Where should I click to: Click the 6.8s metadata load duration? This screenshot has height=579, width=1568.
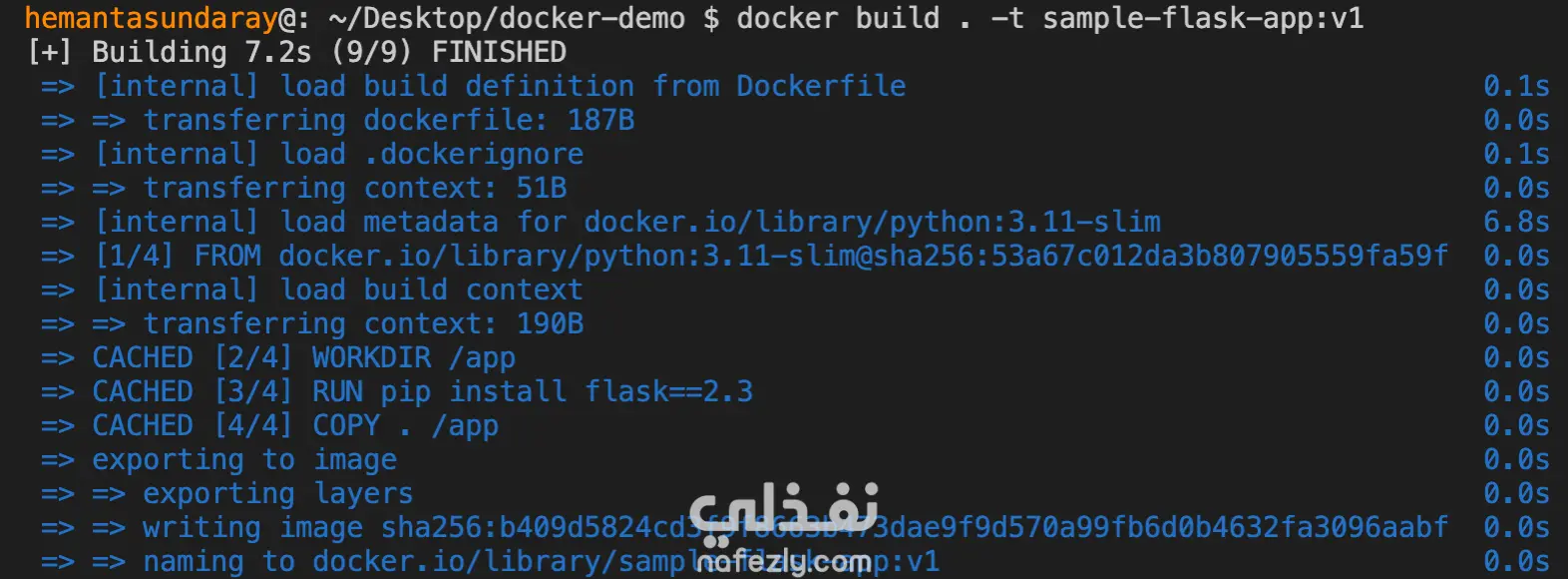coord(1516,222)
